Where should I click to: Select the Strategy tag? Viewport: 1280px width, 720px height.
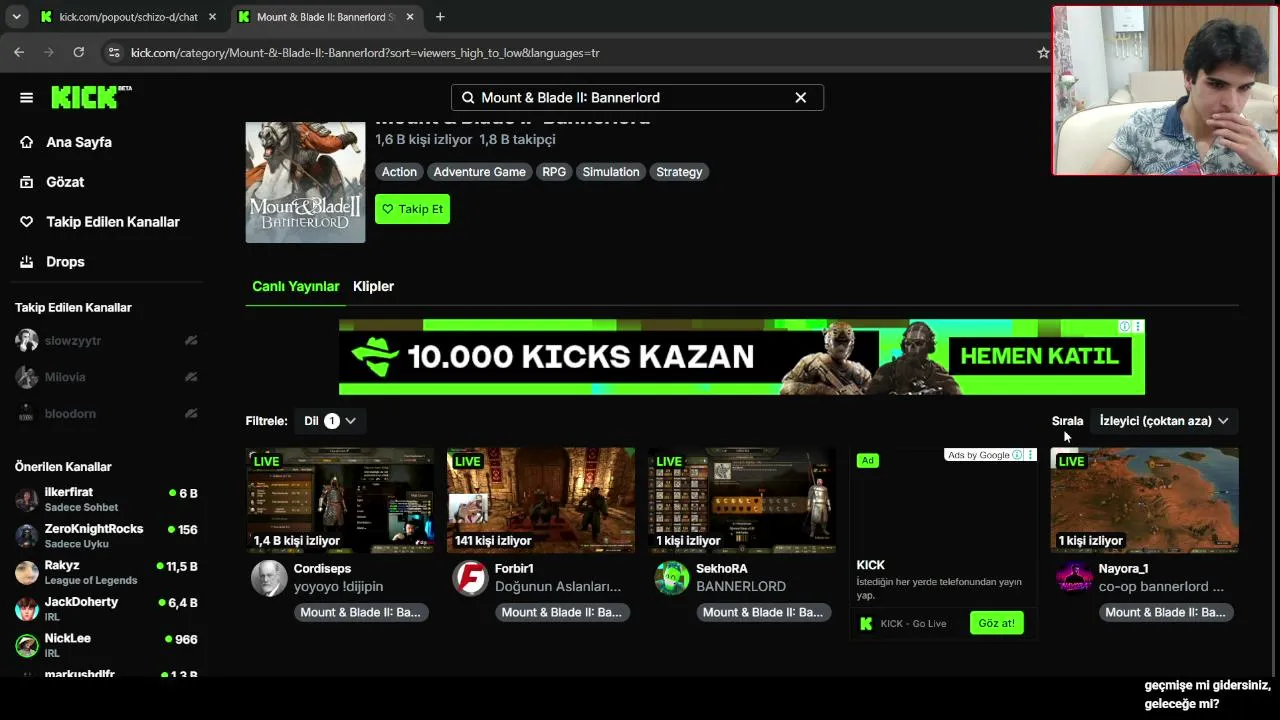pyautogui.click(x=679, y=172)
